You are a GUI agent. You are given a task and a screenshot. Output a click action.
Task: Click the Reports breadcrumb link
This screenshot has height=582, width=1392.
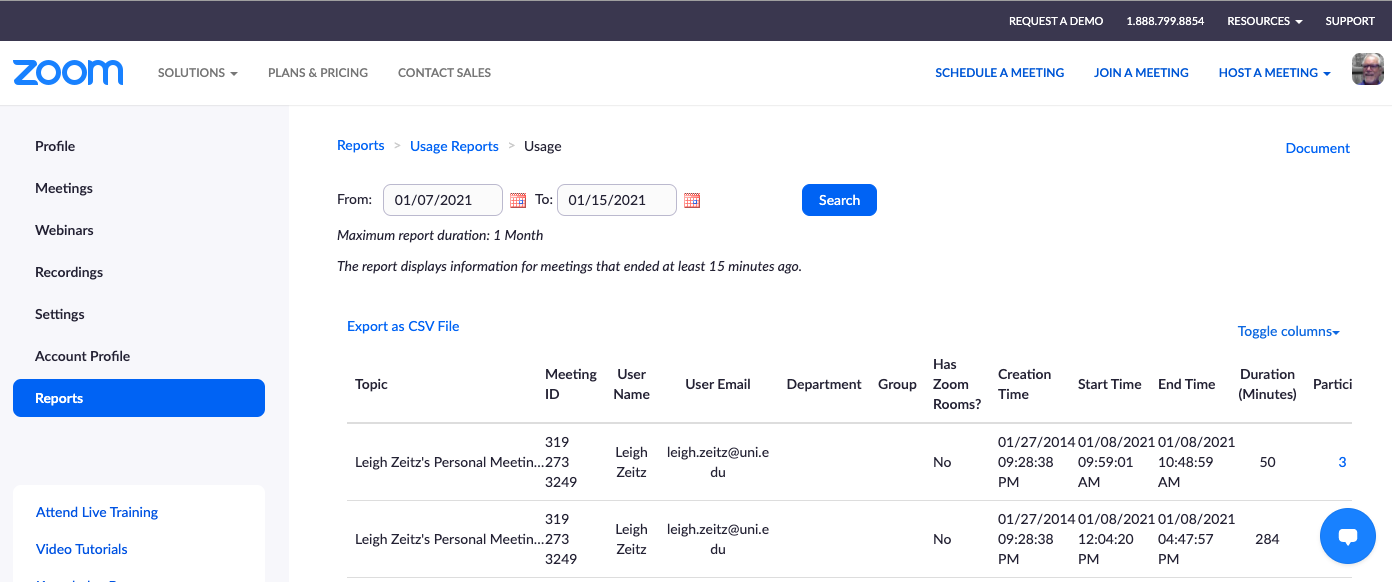(x=361, y=146)
